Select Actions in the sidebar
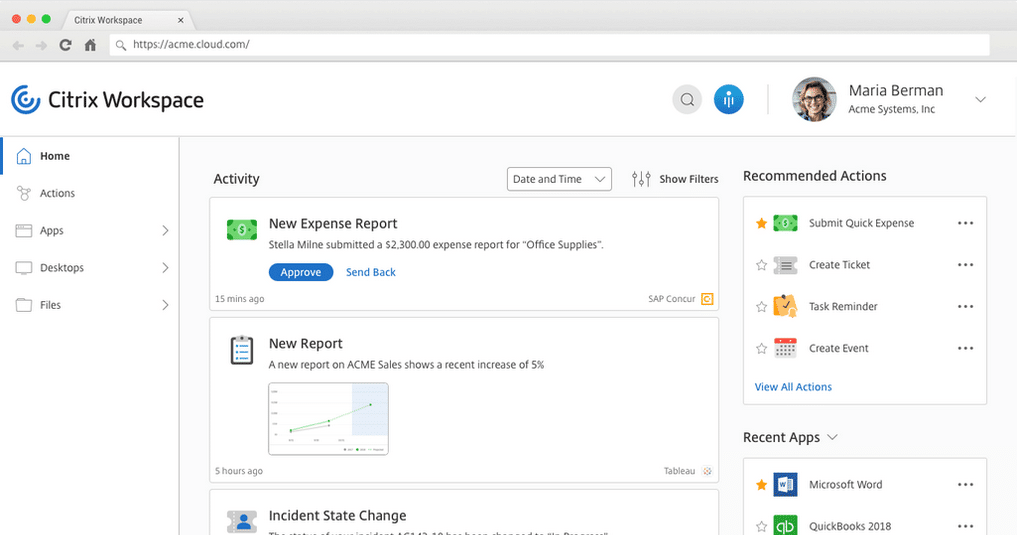The height and width of the screenshot is (535, 1017). 90,193
